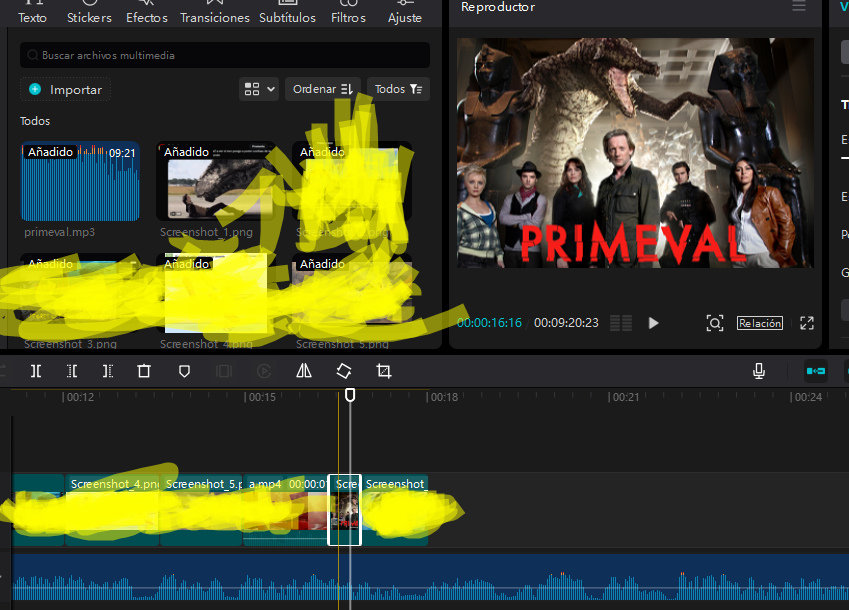Open the Reproductor panel menu icon
The height and width of the screenshot is (610, 849).
tap(799, 6)
